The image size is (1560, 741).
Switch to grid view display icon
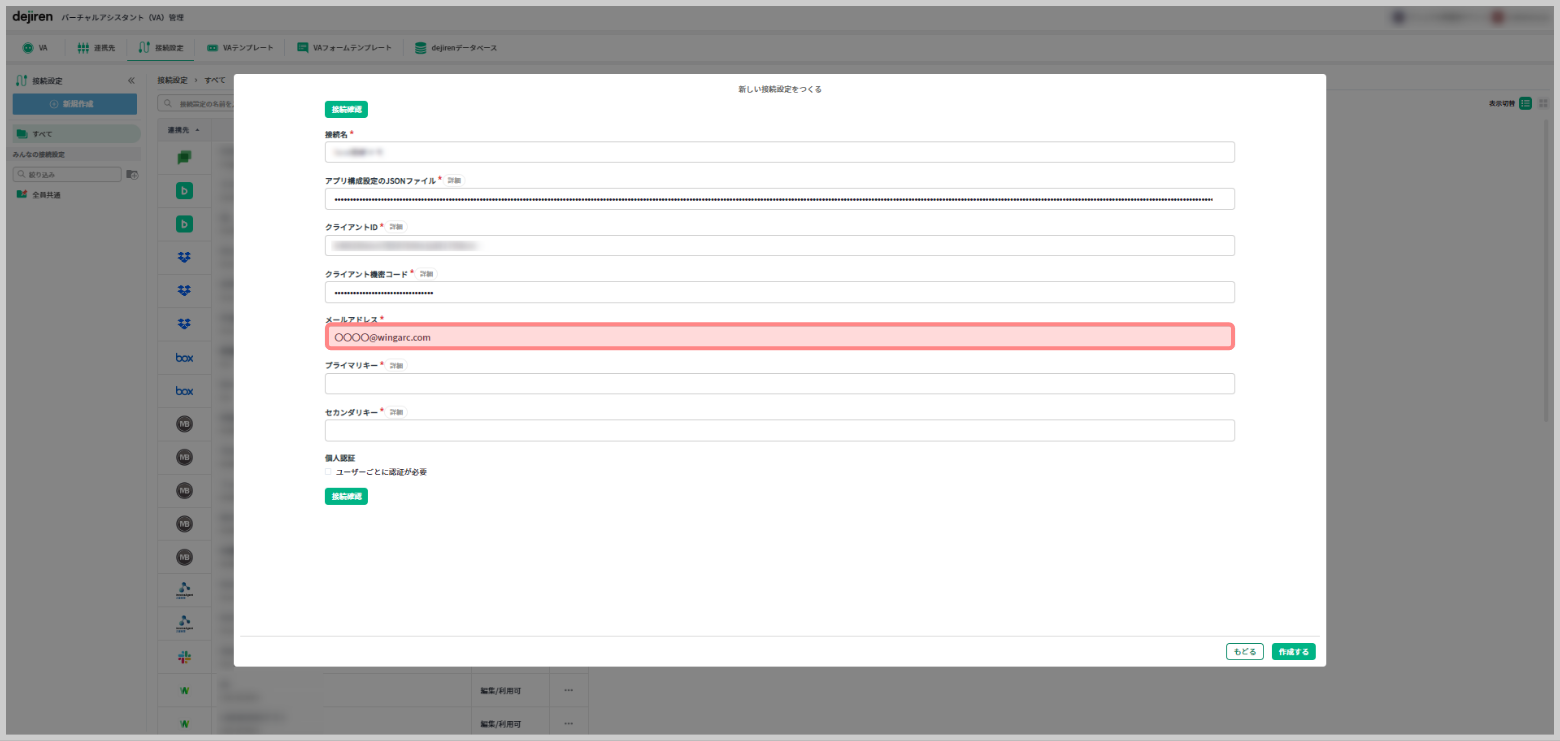pyautogui.click(x=1543, y=103)
